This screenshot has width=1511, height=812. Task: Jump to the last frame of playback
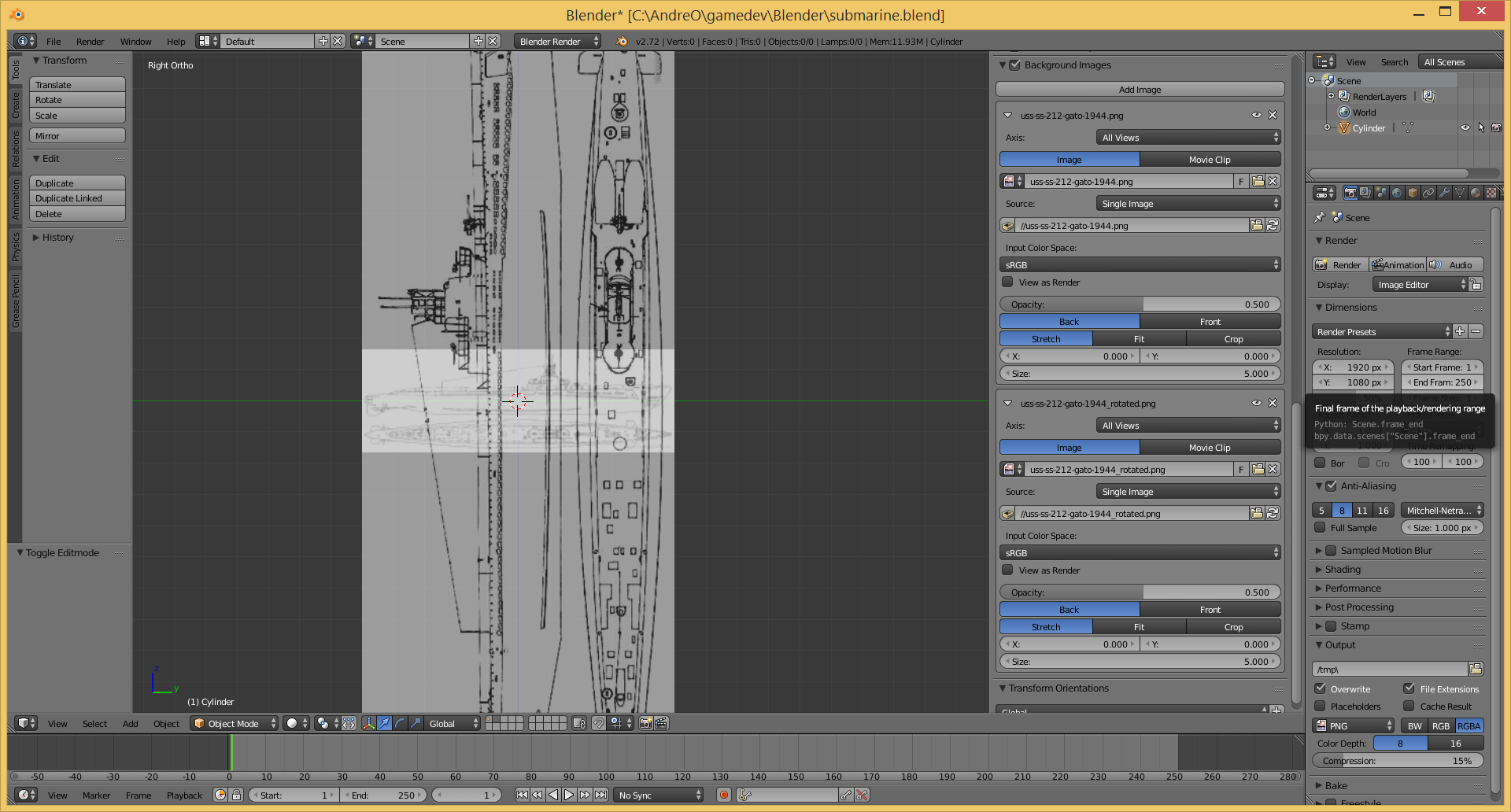pyautogui.click(x=600, y=795)
